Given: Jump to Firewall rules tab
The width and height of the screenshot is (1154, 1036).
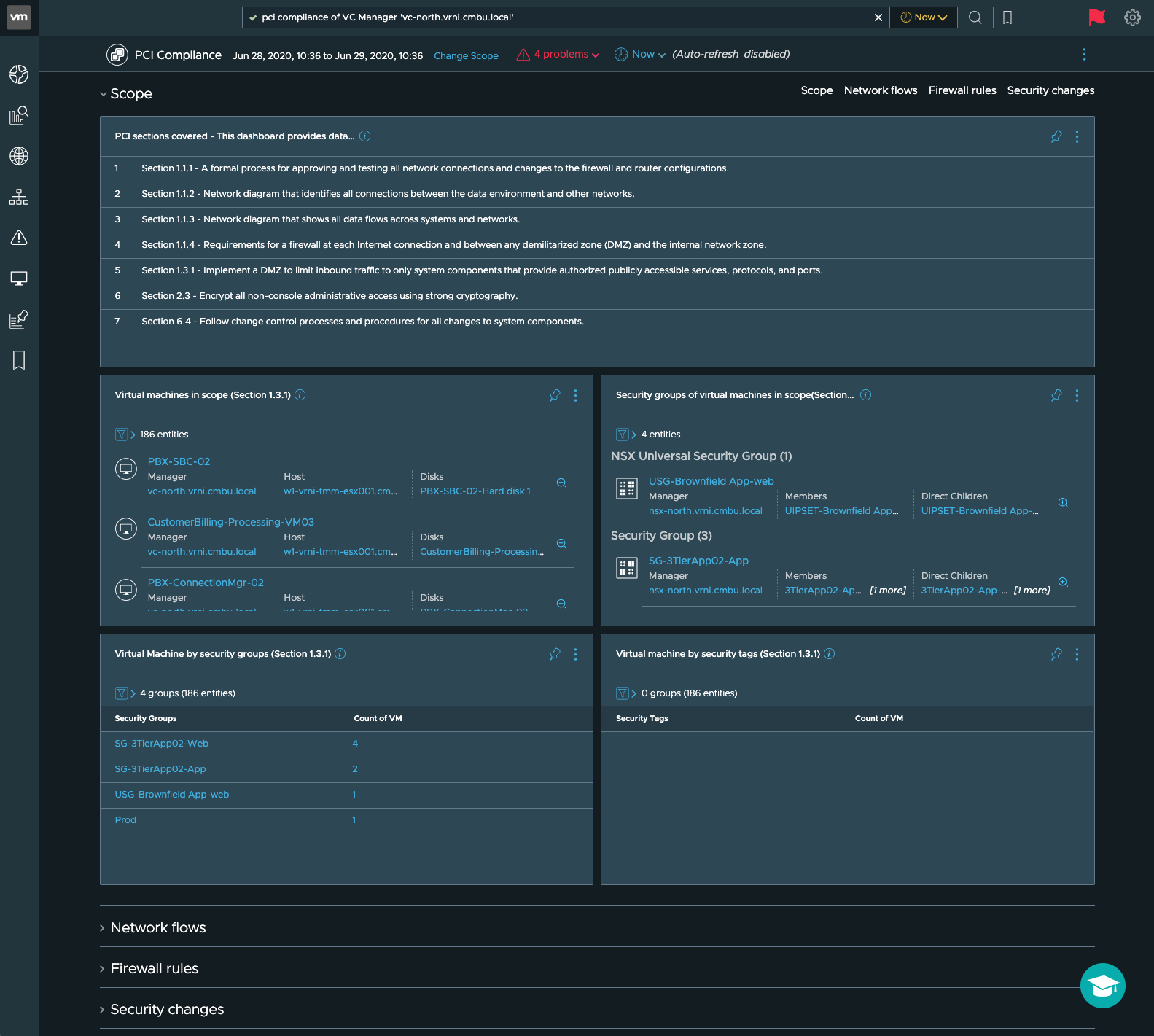Looking at the screenshot, I should tap(962, 90).
